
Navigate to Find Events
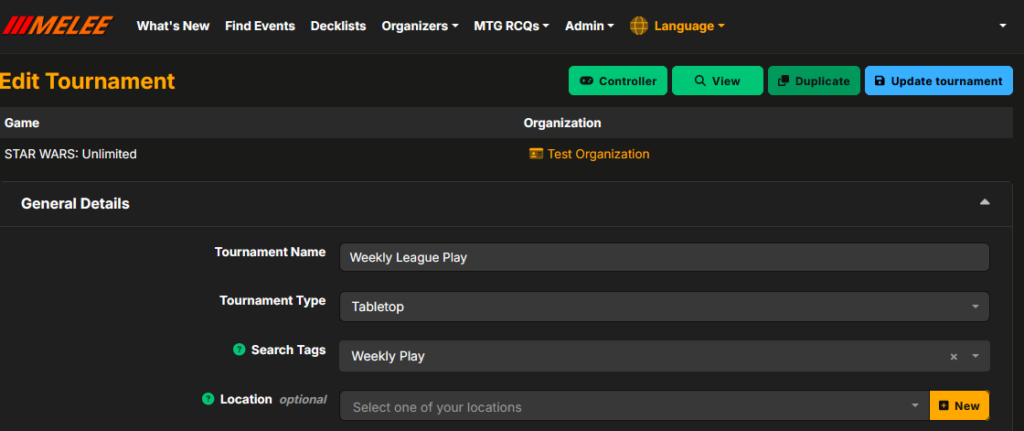click(260, 26)
